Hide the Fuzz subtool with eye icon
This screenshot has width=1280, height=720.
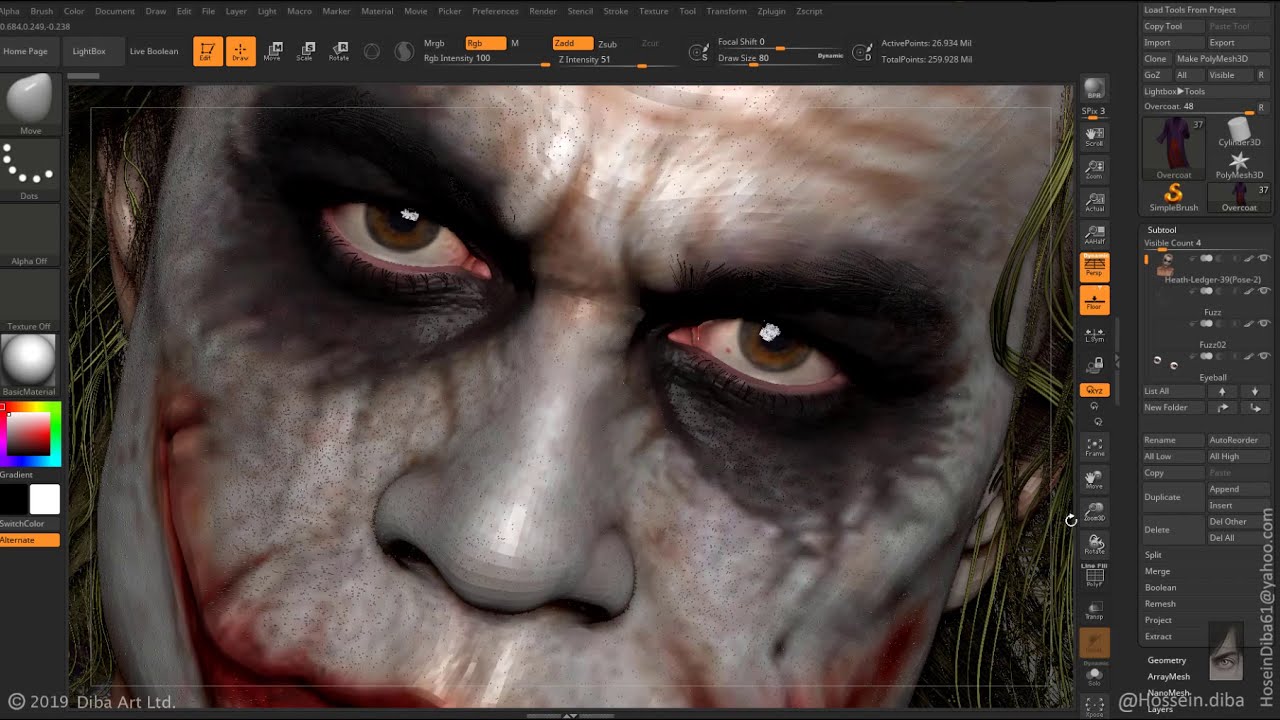click(1264, 291)
